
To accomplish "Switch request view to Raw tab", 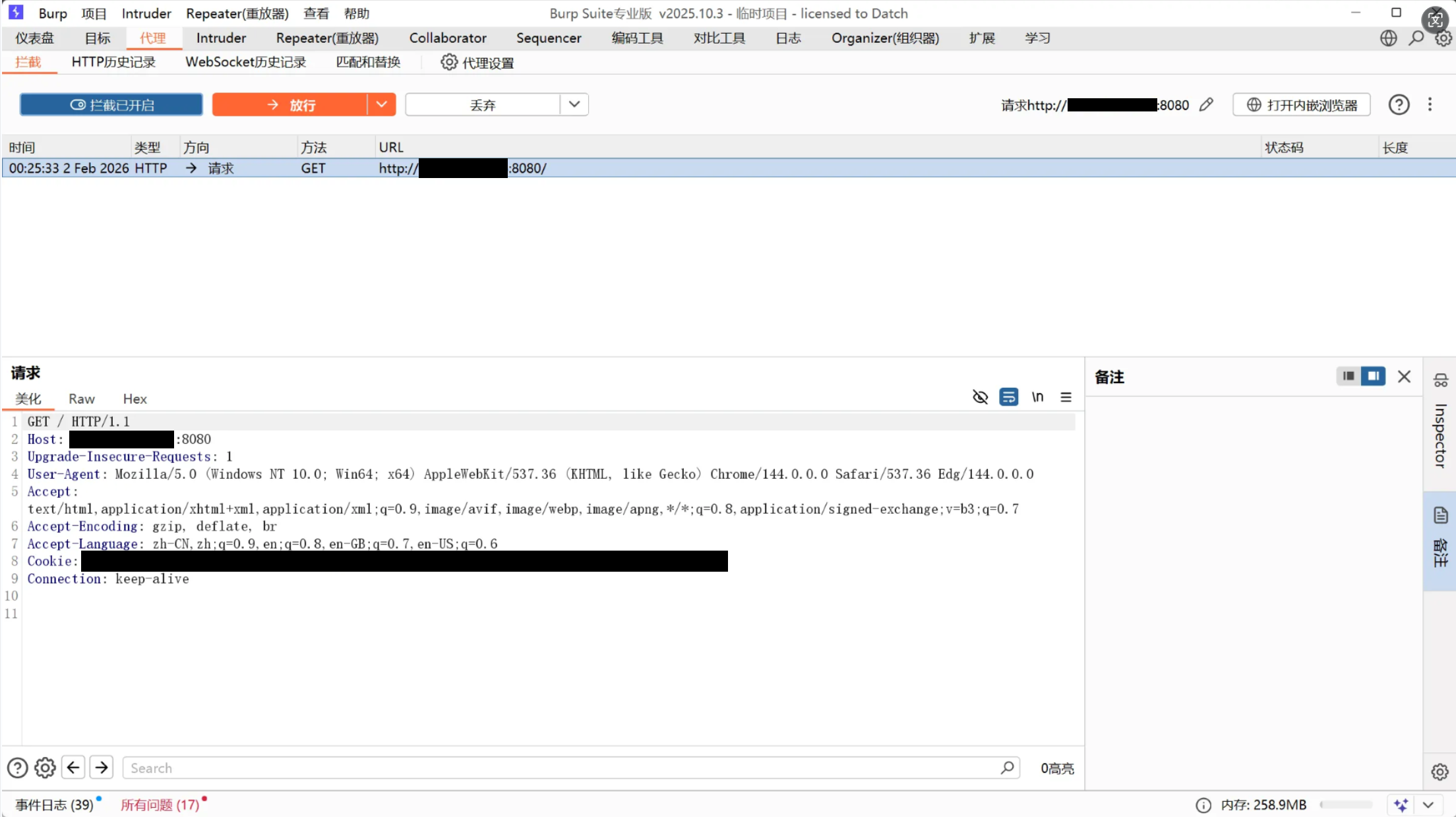I will [82, 399].
